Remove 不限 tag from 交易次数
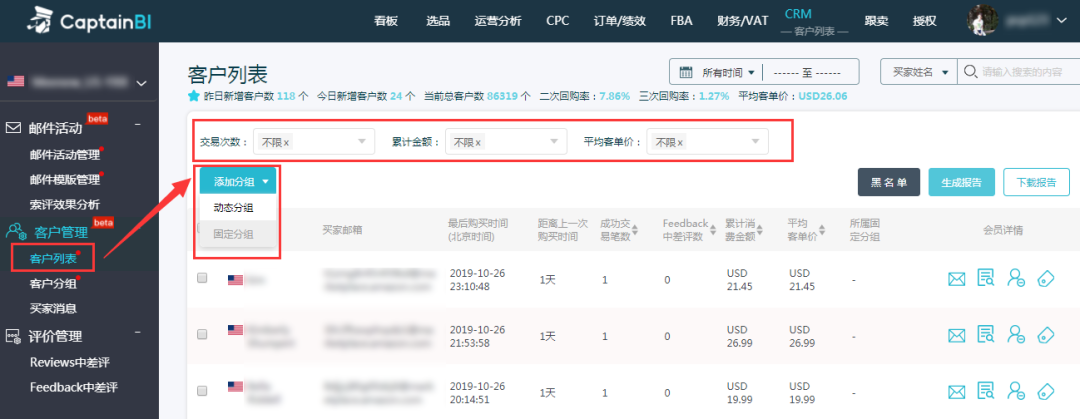1080x419 pixels. (x=287, y=143)
